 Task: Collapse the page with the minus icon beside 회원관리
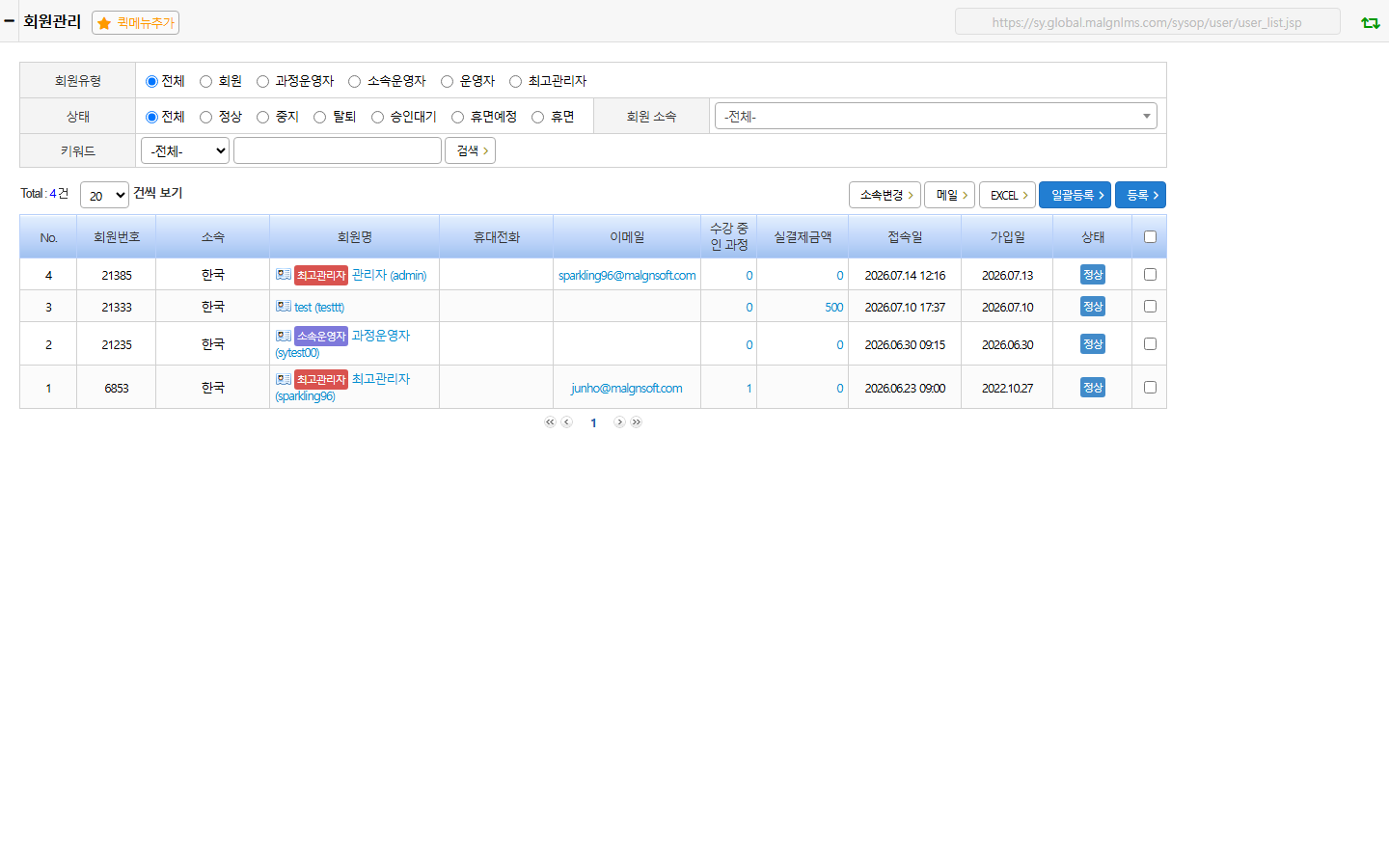tap(9, 20)
